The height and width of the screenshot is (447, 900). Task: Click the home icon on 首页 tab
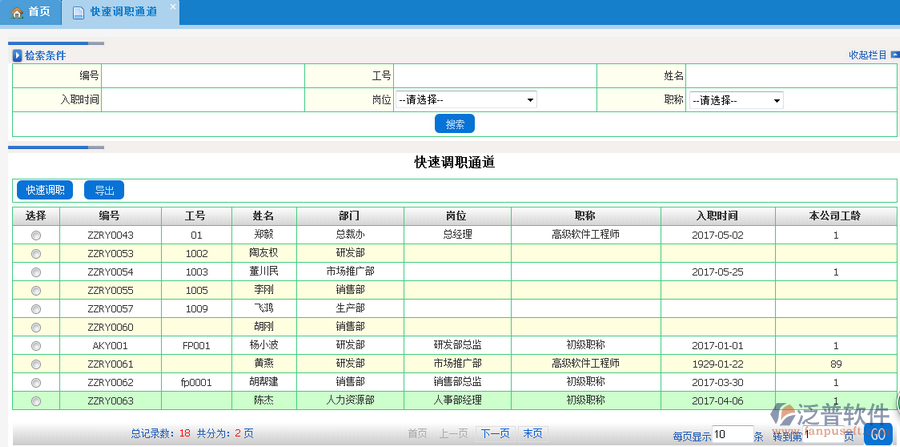coord(17,12)
